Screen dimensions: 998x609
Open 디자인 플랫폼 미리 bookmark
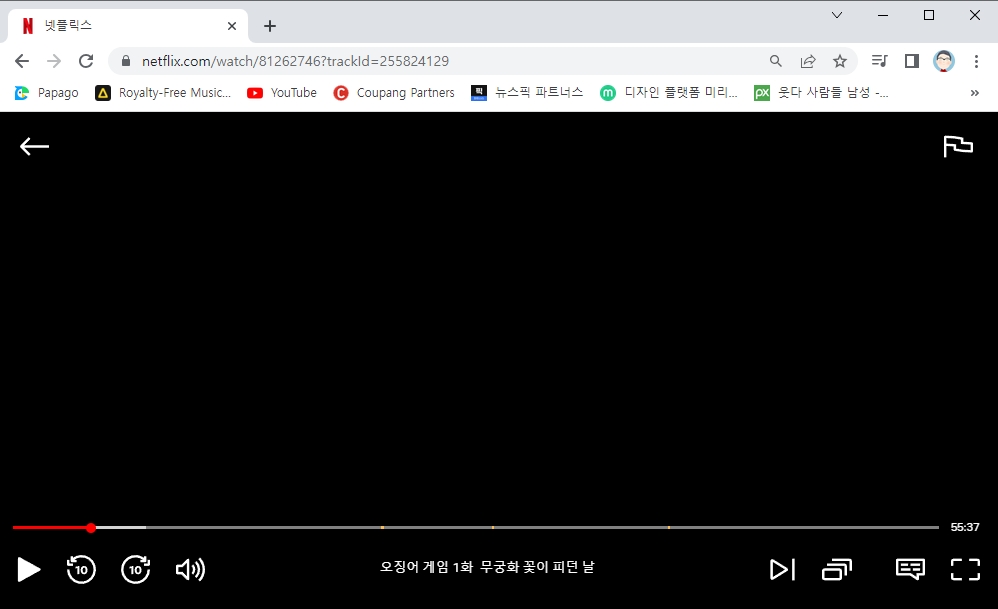669,93
